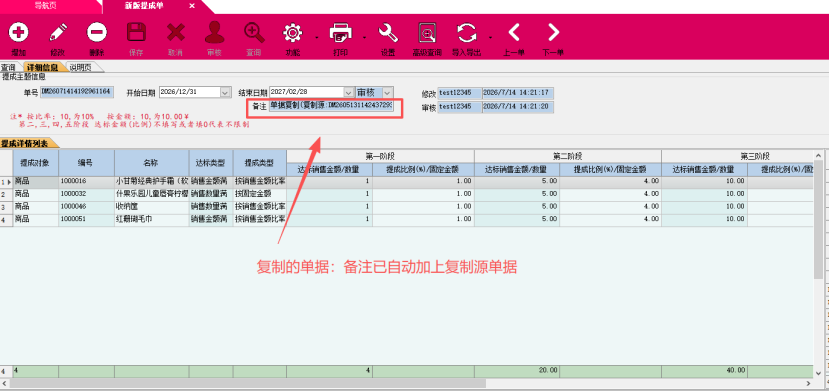Image resolution: width=829 pixels, height=391 pixels.
Task: Click the 功能 (function) gear icon
Action: click(x=292, y=33)
